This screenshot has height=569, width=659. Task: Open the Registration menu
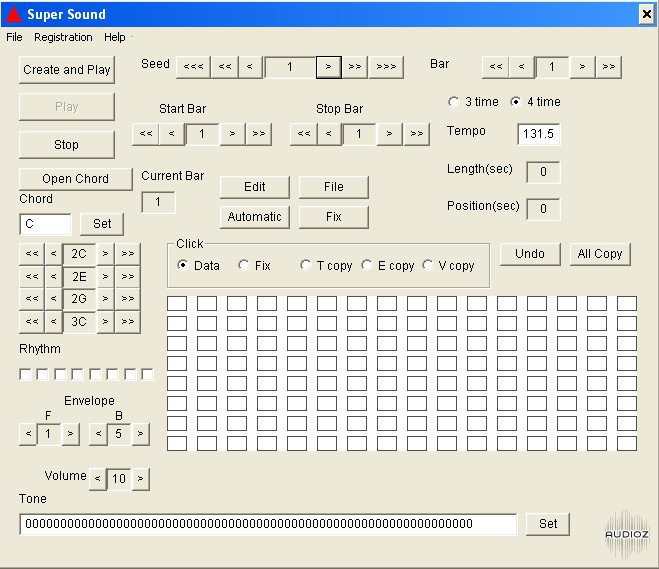[x=63, y=37]
